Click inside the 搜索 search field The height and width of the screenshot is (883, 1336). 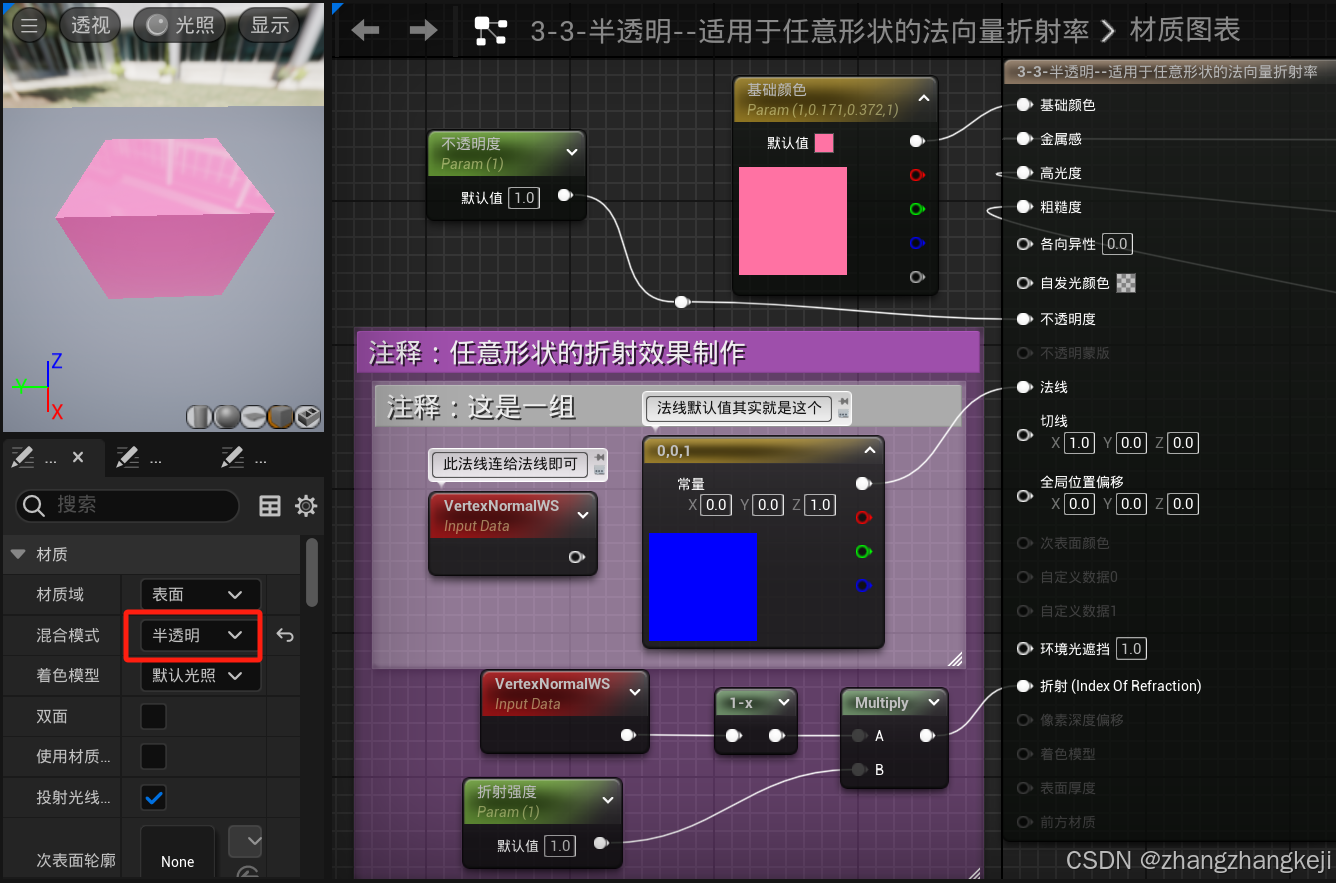(x=130, y=506)
